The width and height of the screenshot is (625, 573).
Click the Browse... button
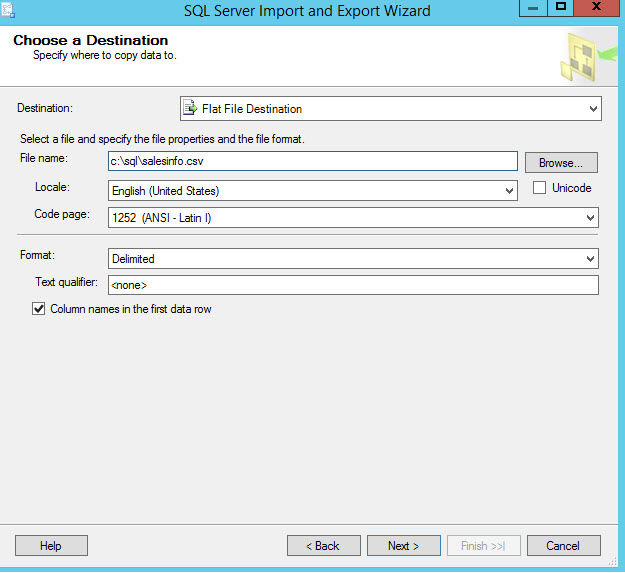pos(561,163)
